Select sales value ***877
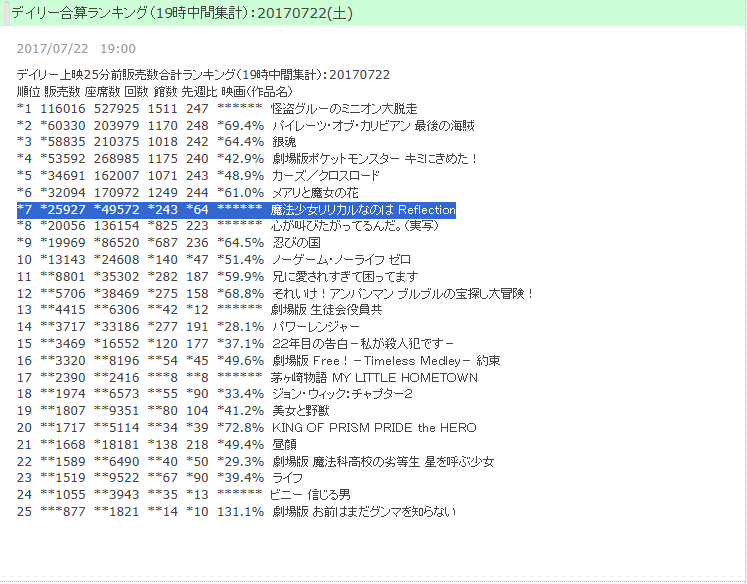747x584 pixels. coord(63,512)
